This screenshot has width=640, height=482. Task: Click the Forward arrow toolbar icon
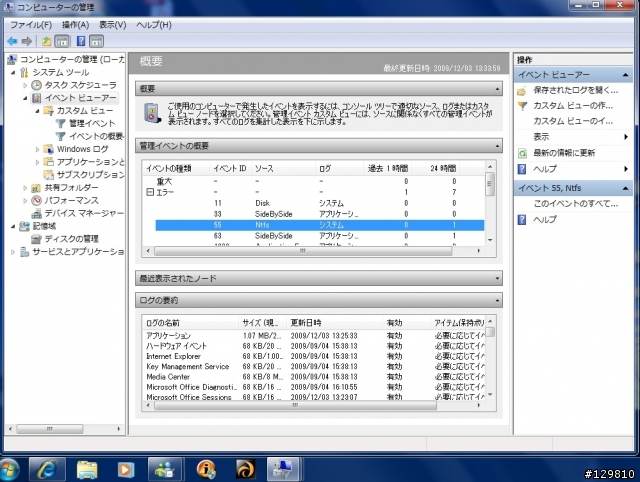coord(27,41)
